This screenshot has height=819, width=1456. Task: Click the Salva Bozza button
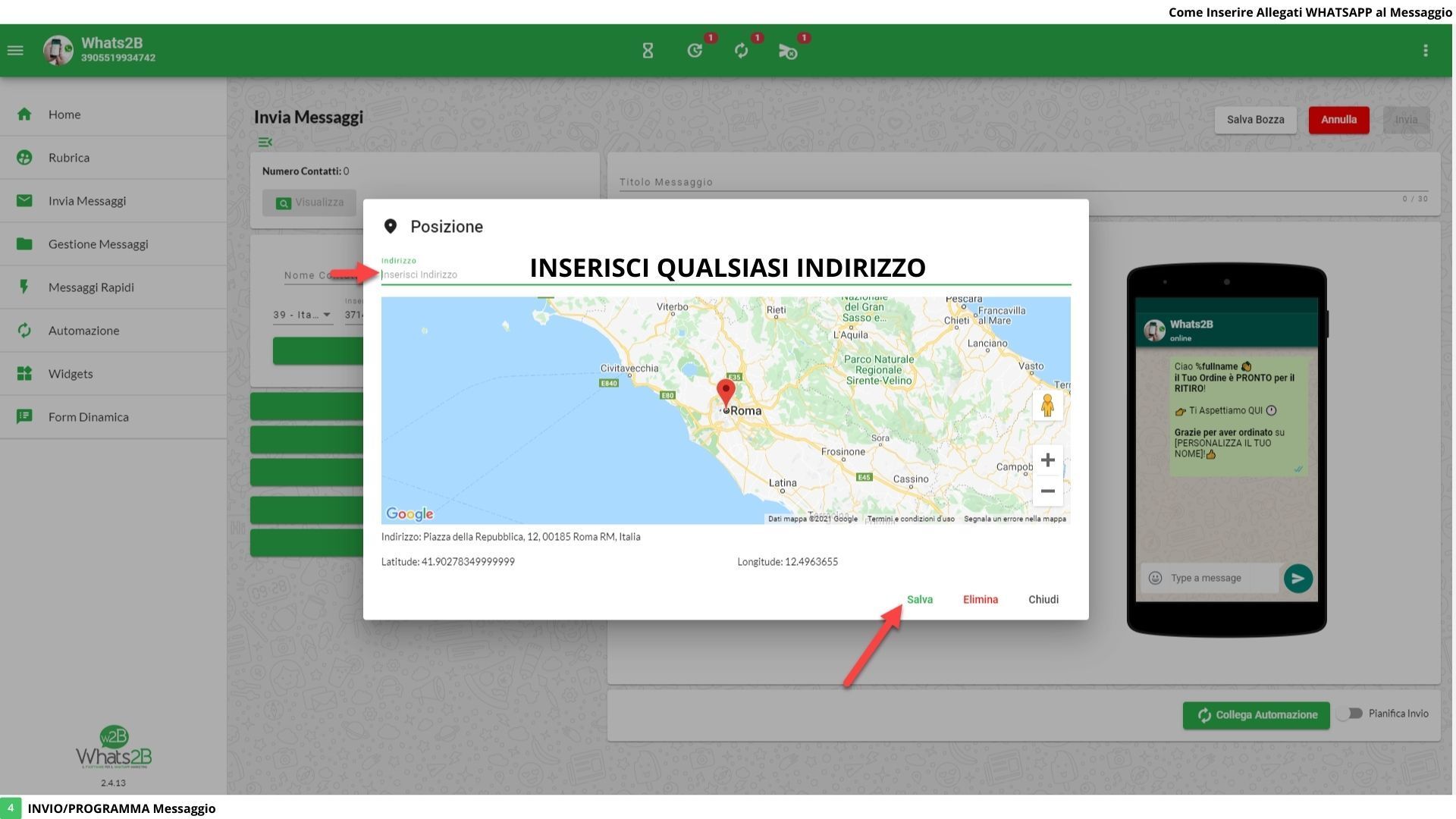[1256, 120]
